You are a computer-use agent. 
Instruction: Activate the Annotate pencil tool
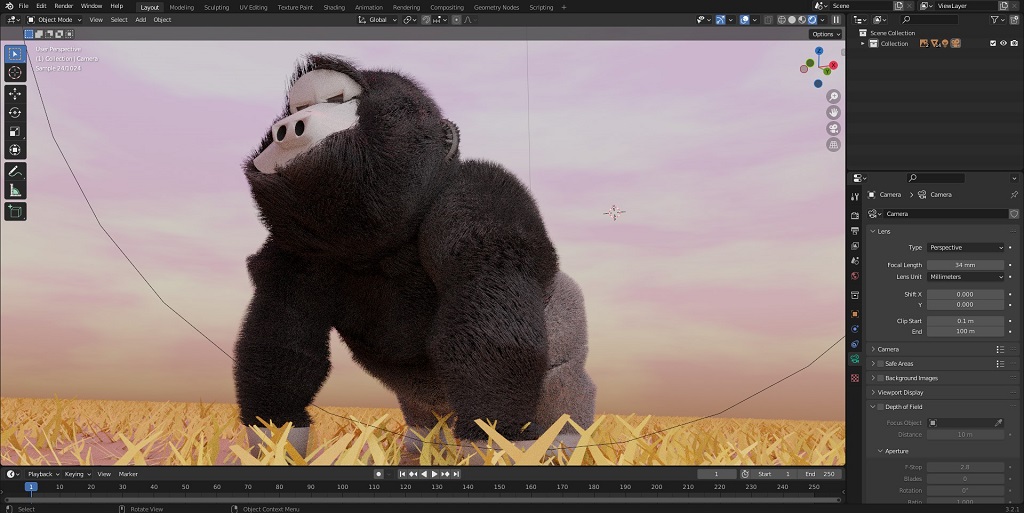[x=15, y=172]
